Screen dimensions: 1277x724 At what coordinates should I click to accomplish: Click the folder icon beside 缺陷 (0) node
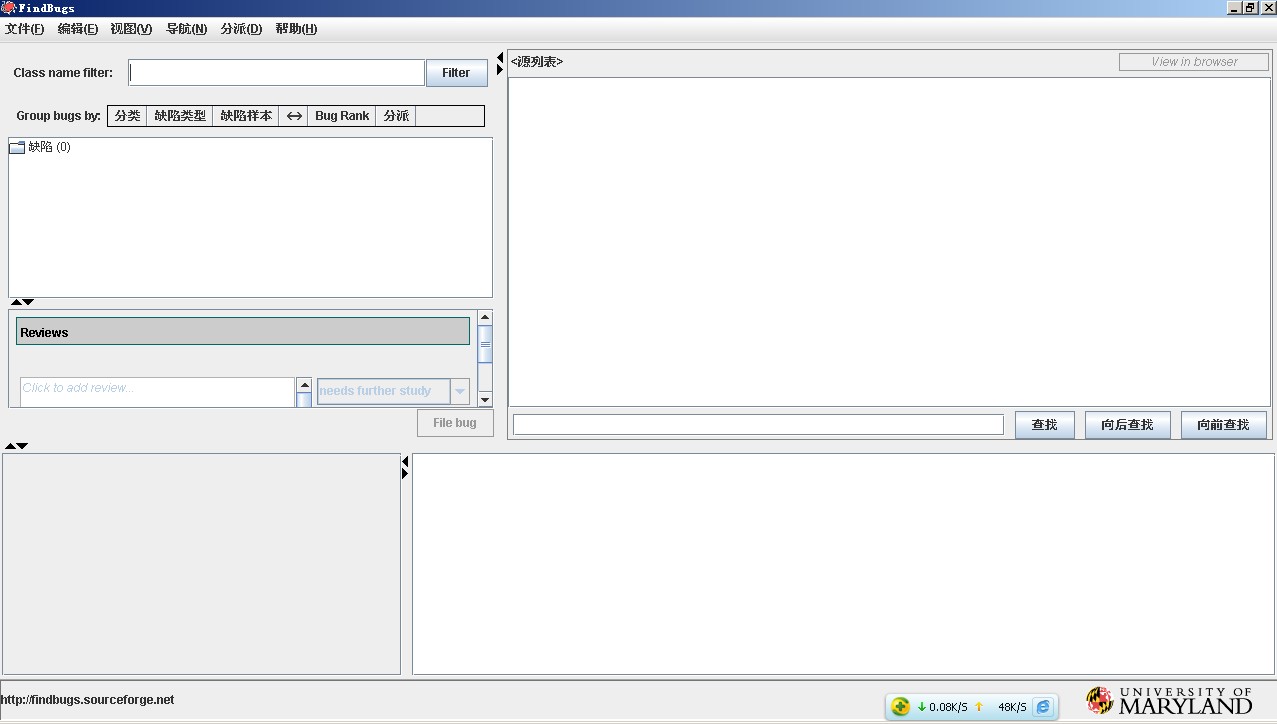tap(17, 147)
